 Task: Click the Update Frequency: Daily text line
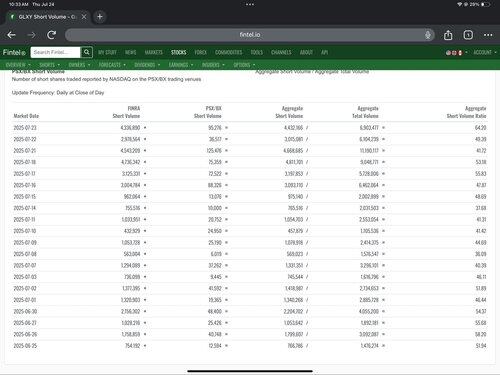tap(58, 93)
